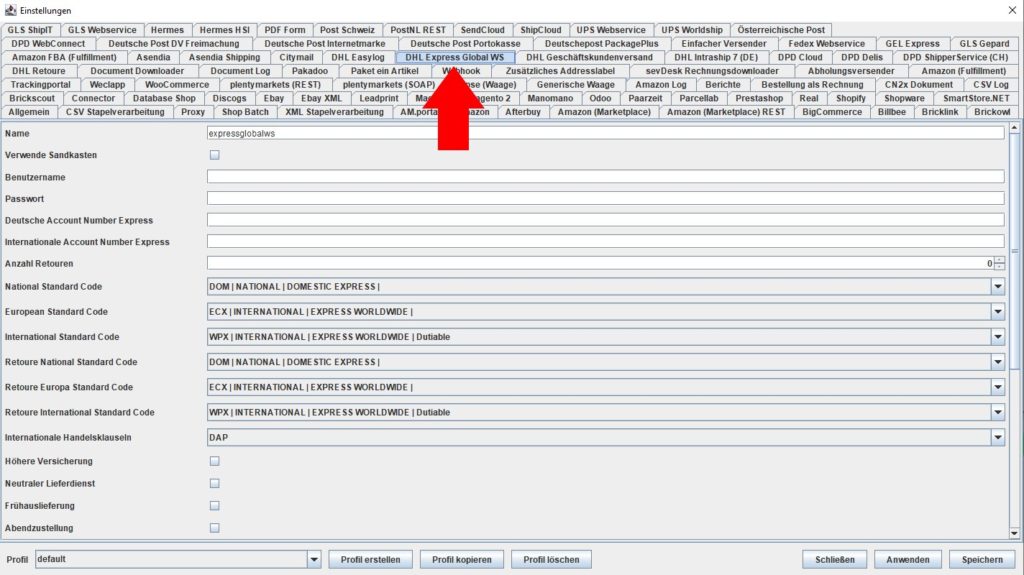Open the Billbee tab

(891, 112)
